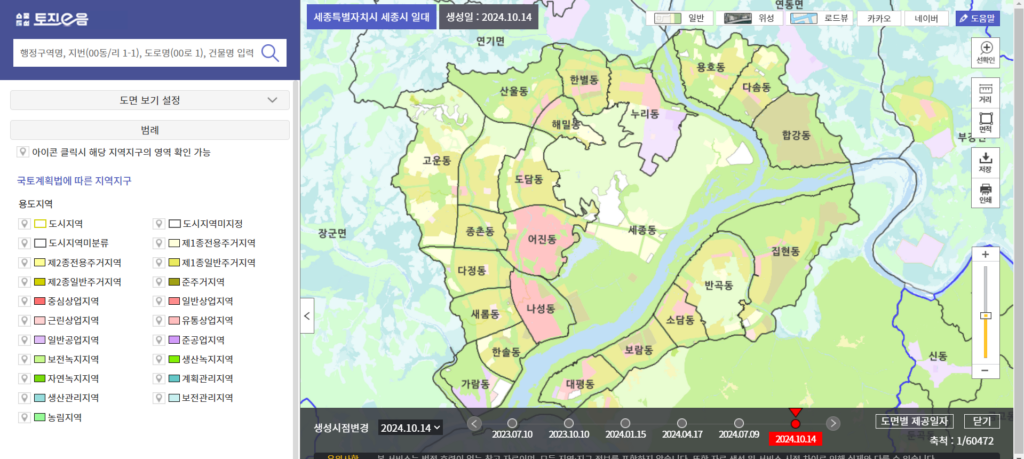This screenshot has height=459, width=1024.
Task: Click location pin for 유통상업지역
Action: tap(159, 321)
